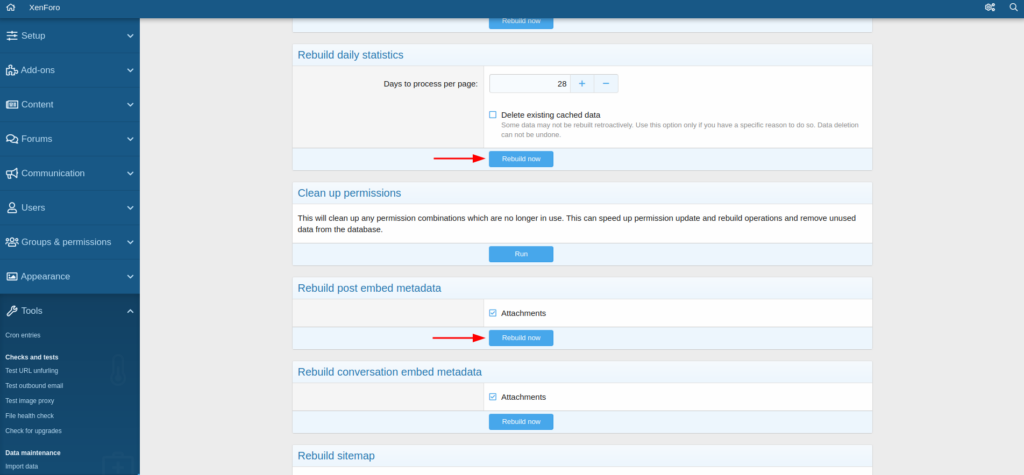Screen dimensions: 1024x475
Task: Increase days to process with plus button
Action: [582, 84]
